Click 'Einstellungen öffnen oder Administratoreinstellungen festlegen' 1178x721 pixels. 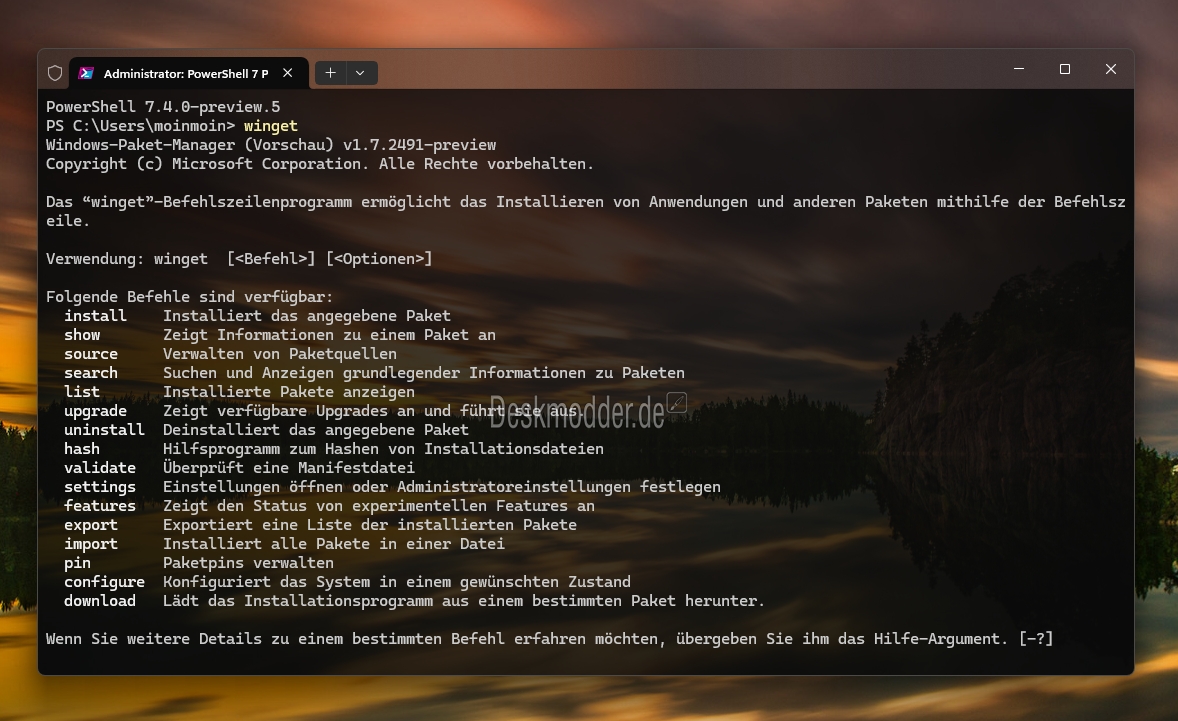point(442,487)
